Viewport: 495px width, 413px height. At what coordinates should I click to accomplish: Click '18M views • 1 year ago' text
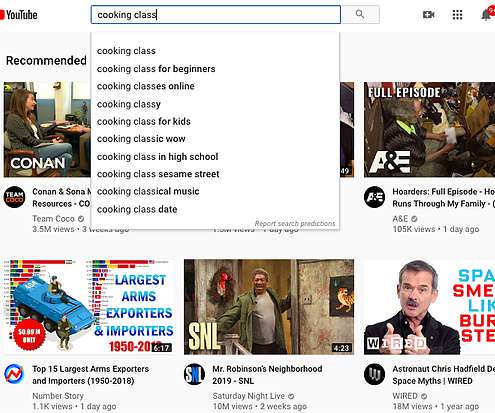pyautogui.click(x=435, y=407)
